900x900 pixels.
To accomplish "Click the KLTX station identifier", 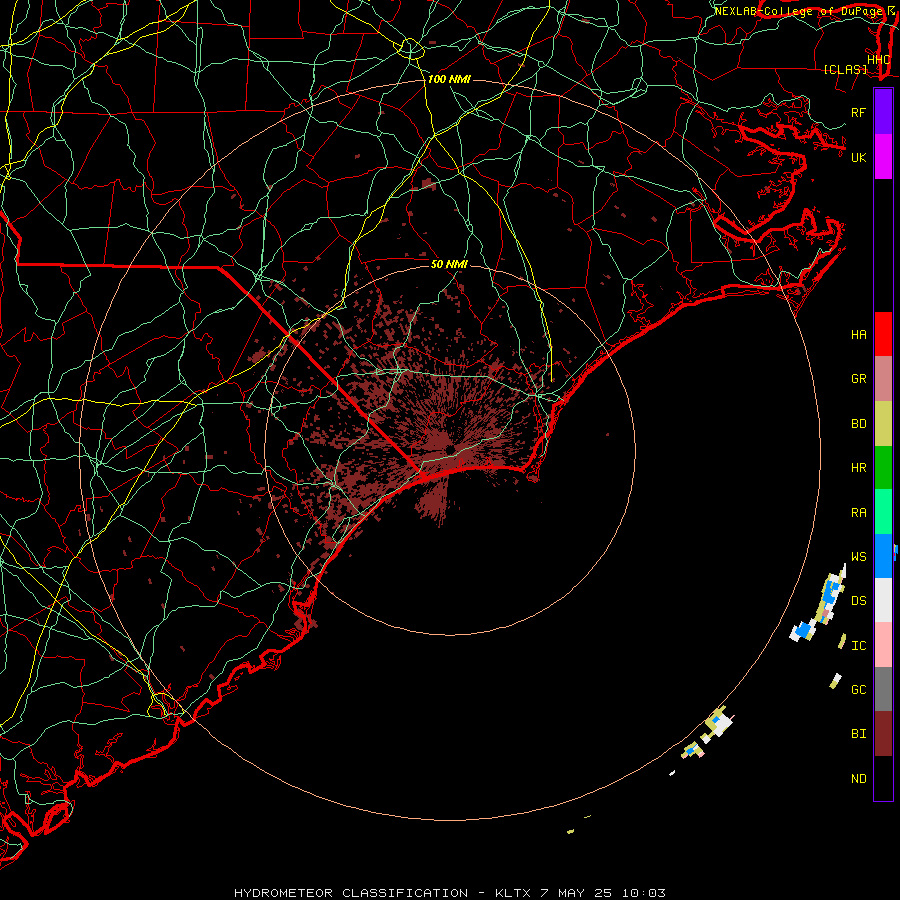I will [x=512, y=893].
